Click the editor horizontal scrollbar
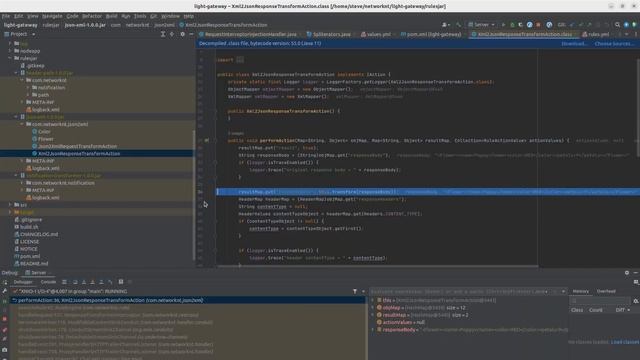Viewport: 640px width, 360px height. coord(378,267)
